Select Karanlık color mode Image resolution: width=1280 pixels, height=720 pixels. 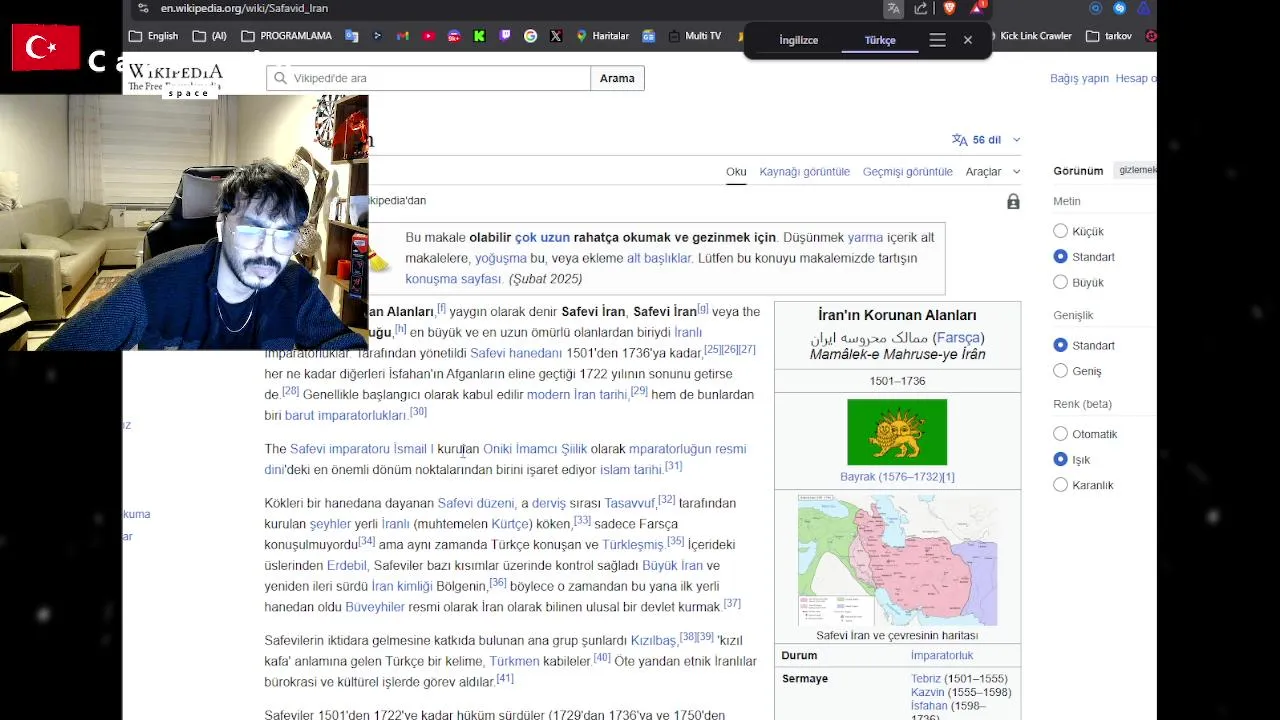[x=1061, y=485]
